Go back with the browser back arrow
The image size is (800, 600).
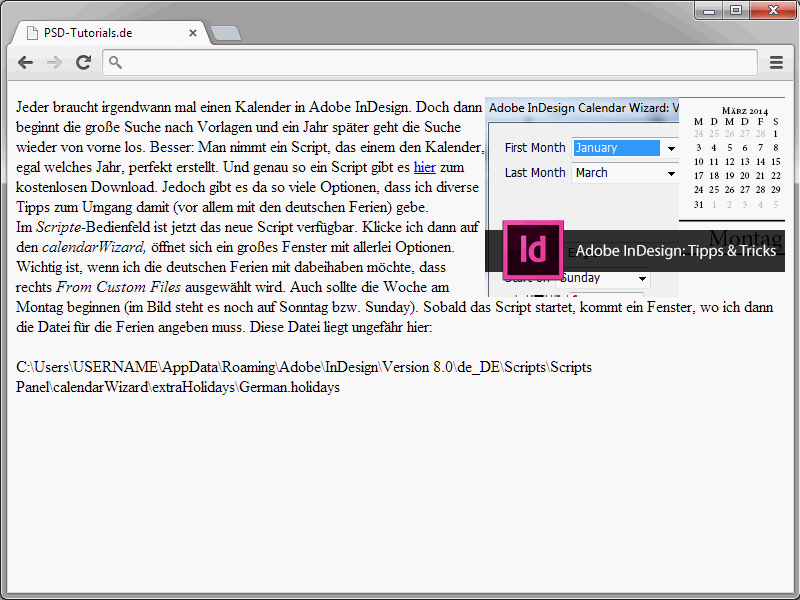[25, 63]
